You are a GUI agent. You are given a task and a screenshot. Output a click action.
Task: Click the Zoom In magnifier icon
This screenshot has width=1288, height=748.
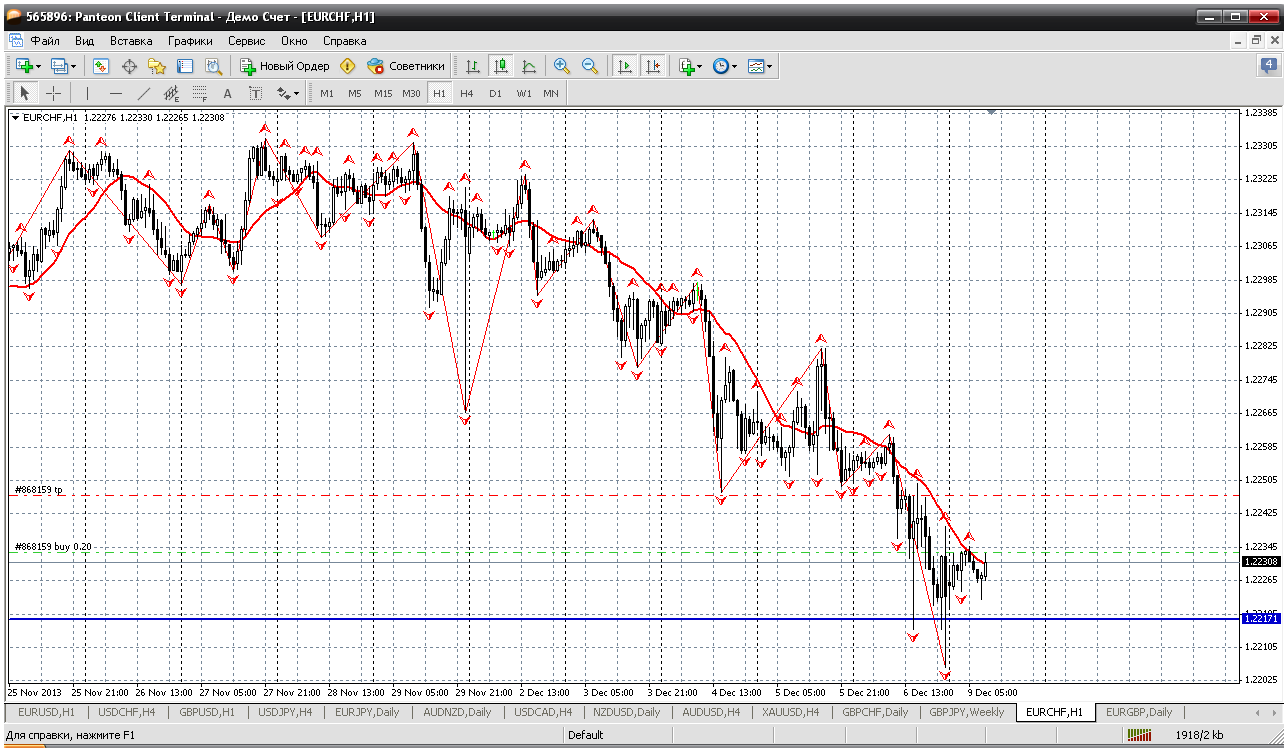click(x=561, y=66)
